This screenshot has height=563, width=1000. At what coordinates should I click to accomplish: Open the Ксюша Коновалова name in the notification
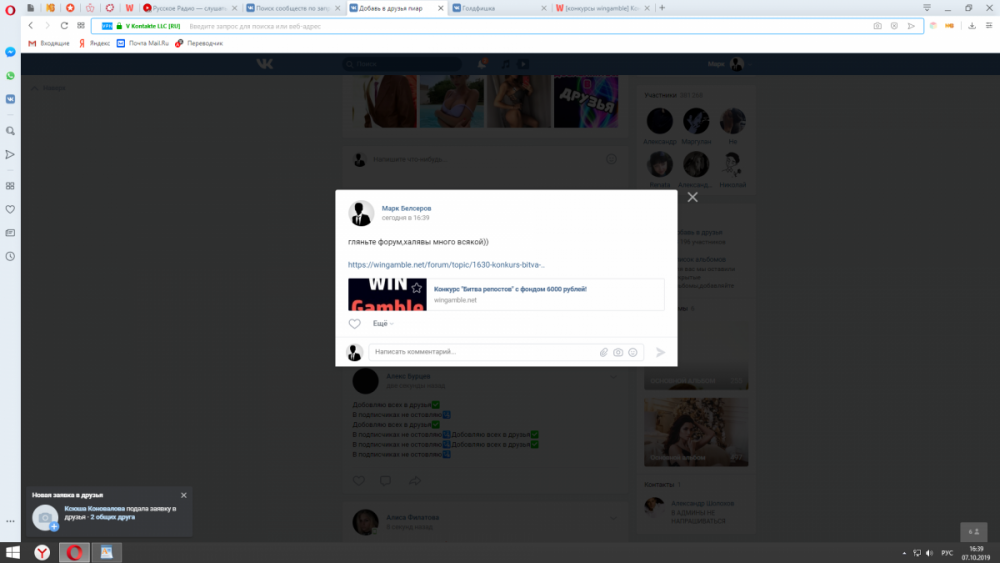click(x=94, y=509)
